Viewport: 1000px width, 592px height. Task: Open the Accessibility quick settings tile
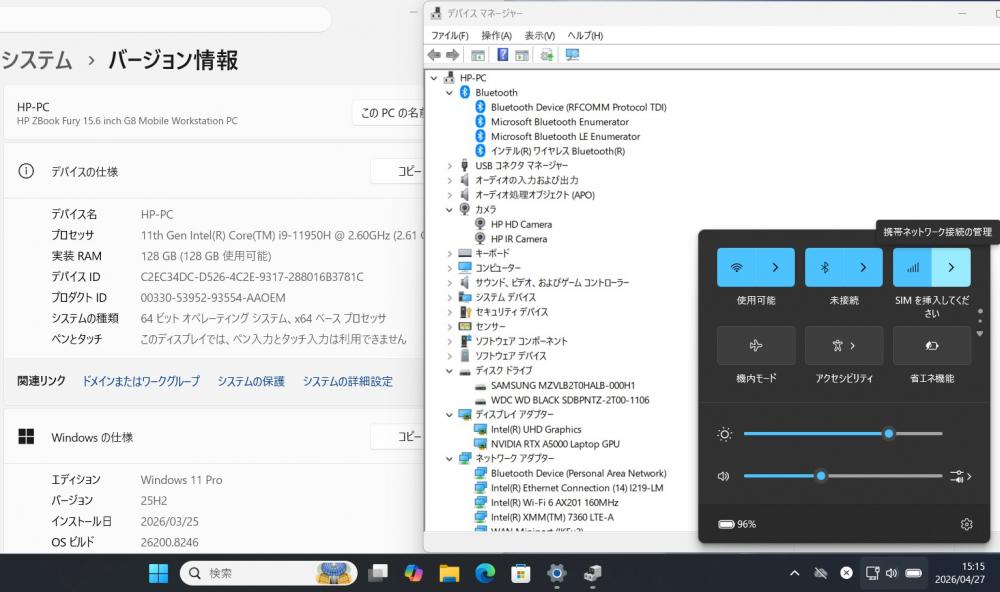[844, 346]
